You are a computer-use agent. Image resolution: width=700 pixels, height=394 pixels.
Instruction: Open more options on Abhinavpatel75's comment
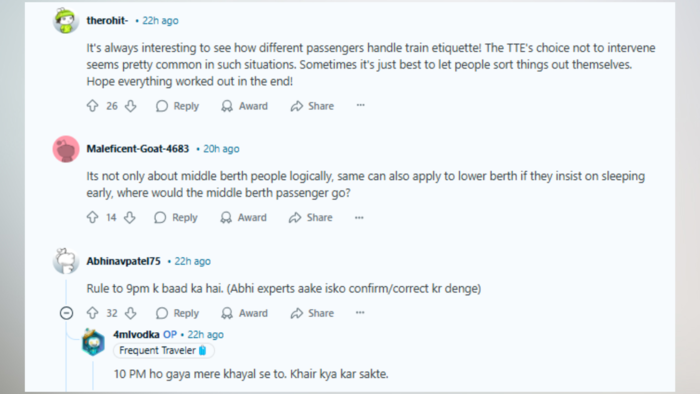click(x=360, y=312)
